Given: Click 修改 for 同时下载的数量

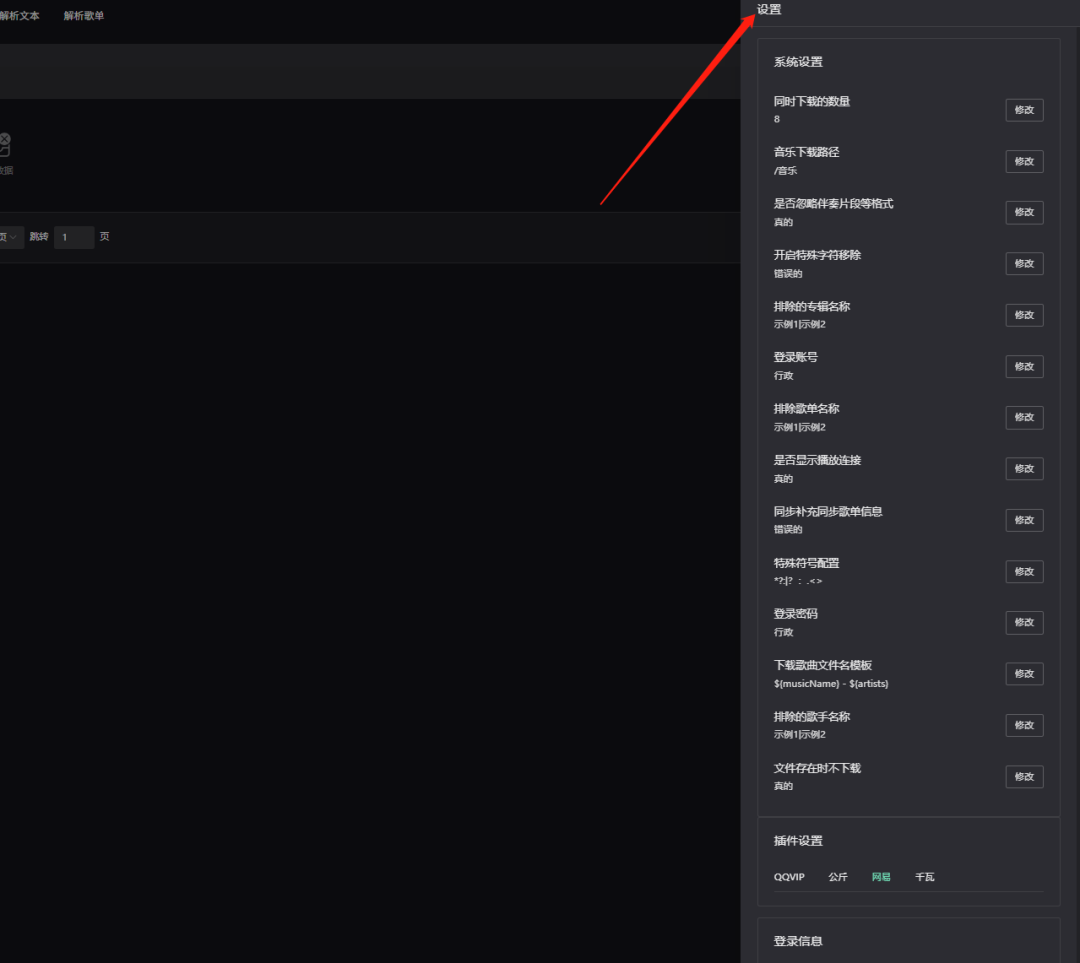Looking at the screenshot, I should (x=1024, y=110).
